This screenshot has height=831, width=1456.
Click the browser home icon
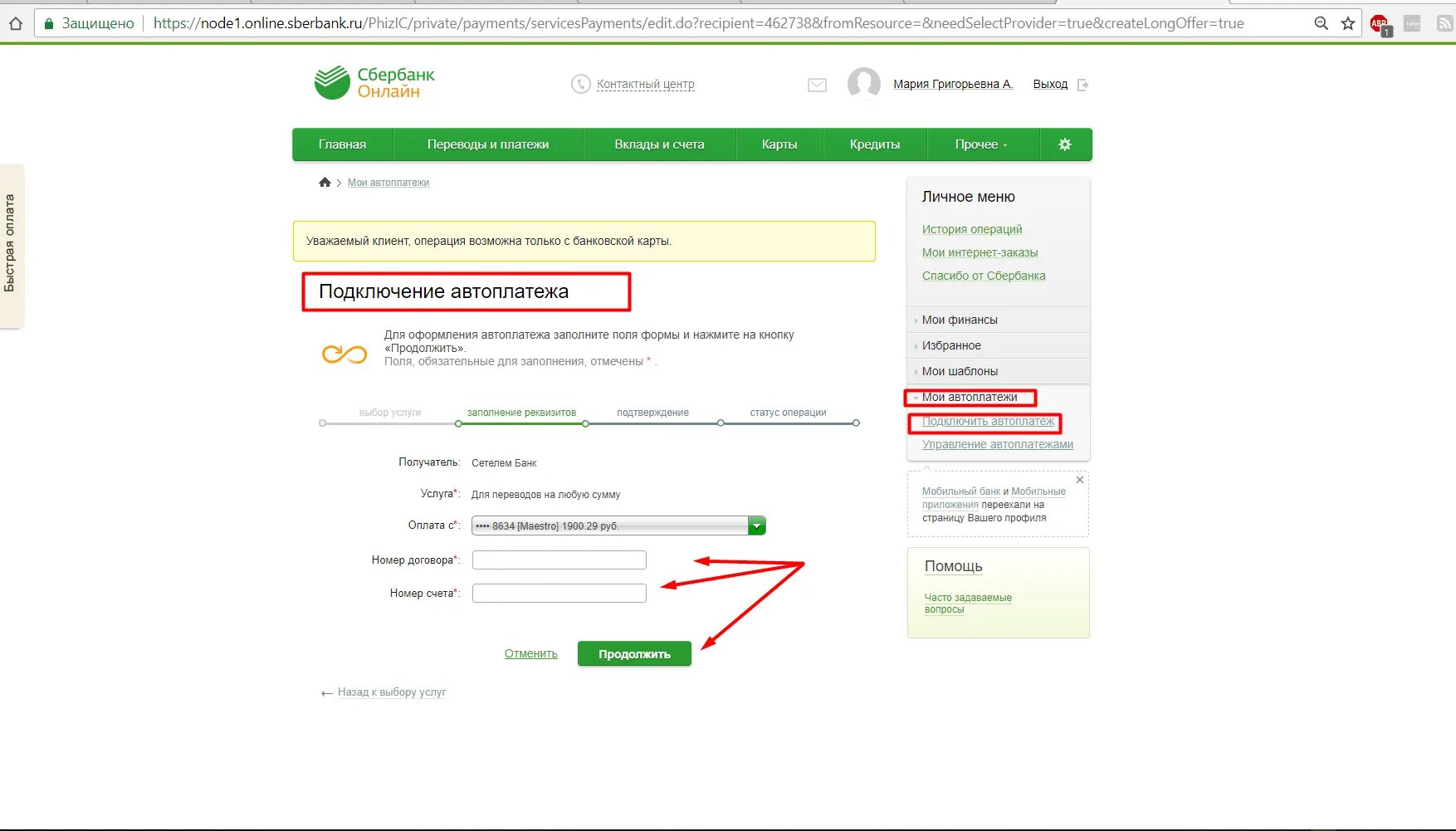[x=15, y=23]
